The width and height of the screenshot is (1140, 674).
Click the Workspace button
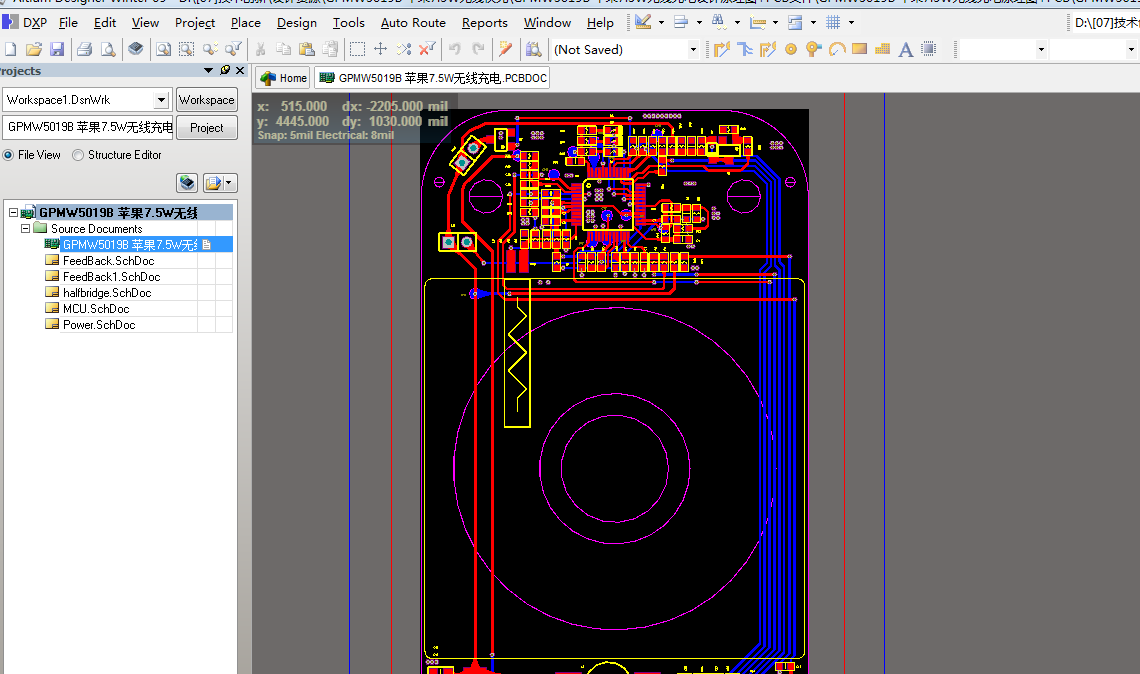tap(206, 100)
